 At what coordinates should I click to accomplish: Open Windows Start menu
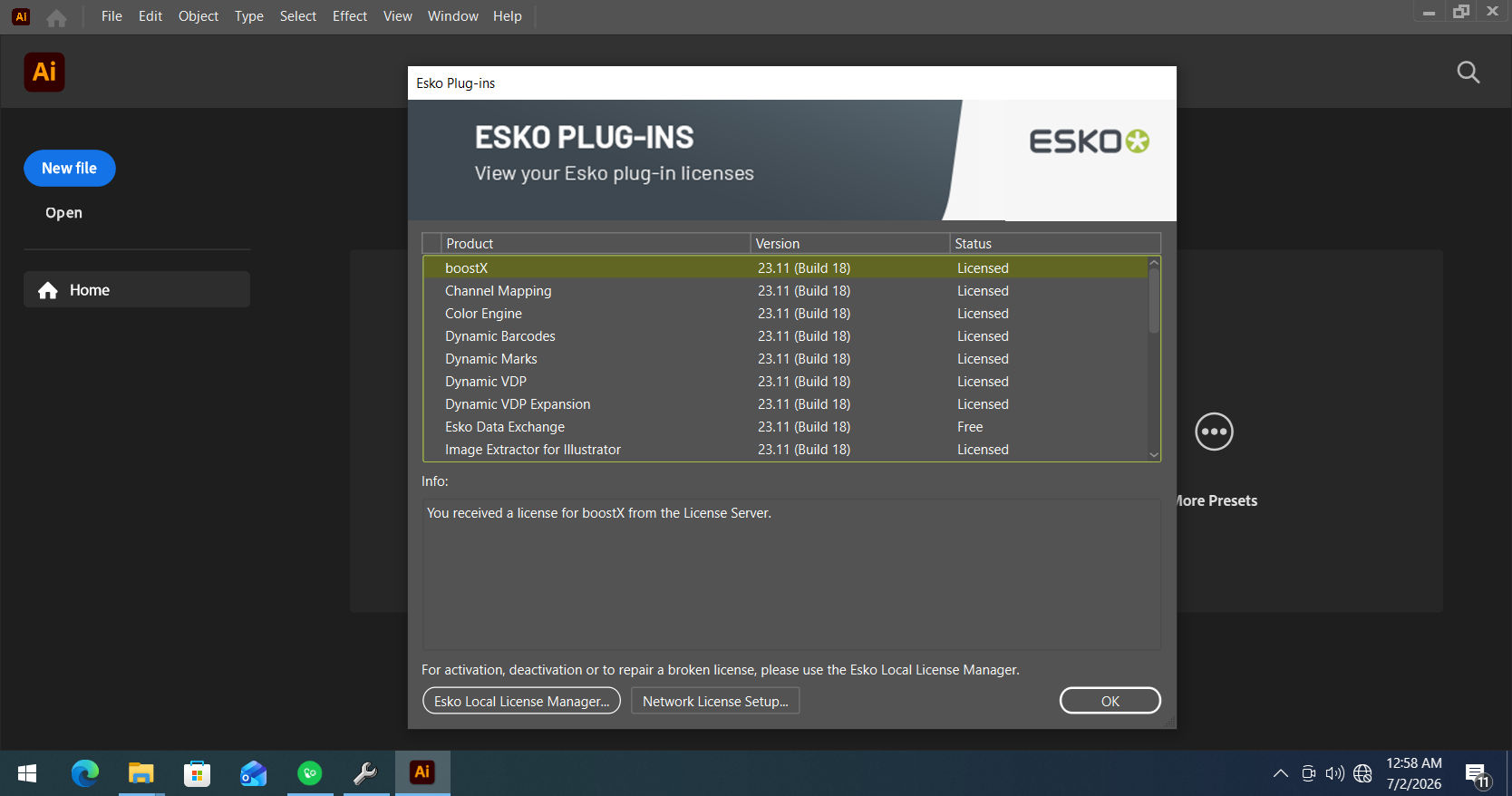click(27, 773)
